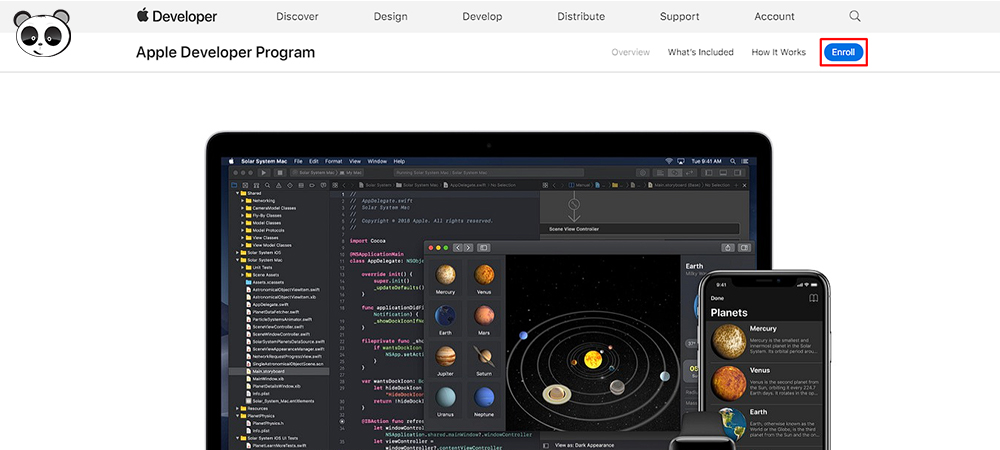Select the Find navigator magnifier icon

point(267,185)
